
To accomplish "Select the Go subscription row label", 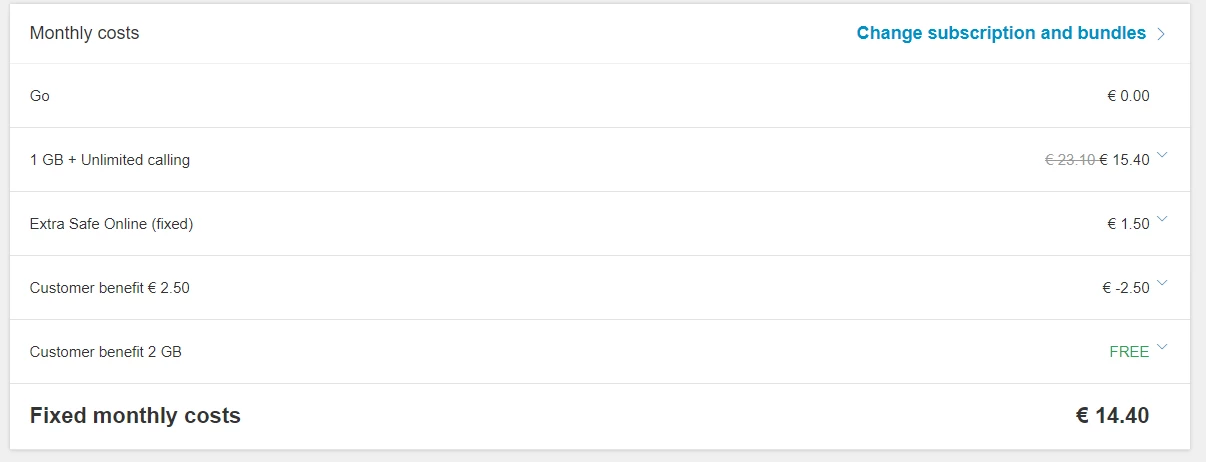I will click(x=40, y=96).
